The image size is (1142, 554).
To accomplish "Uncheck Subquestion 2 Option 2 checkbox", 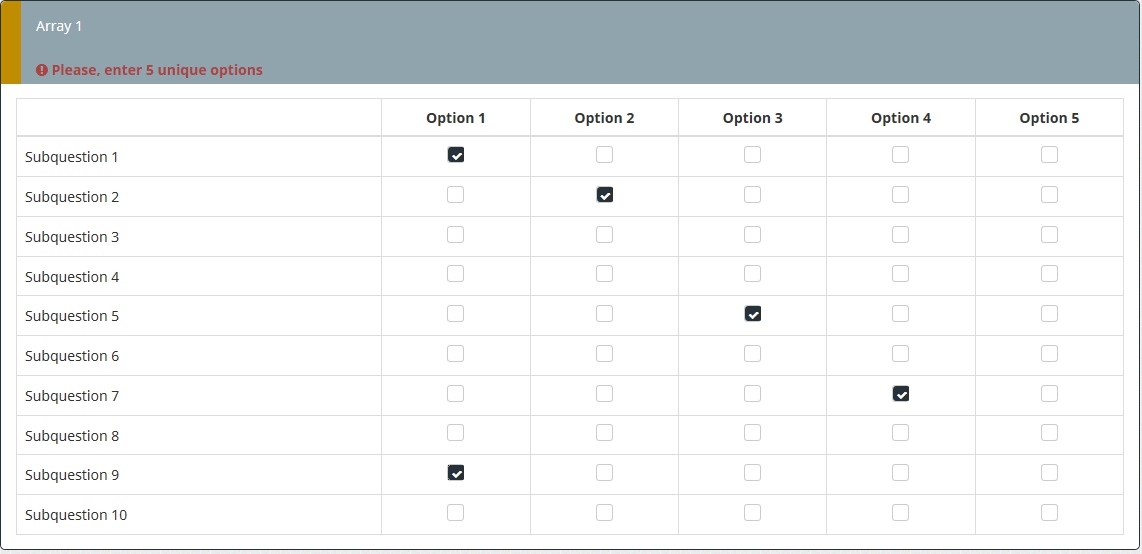I will point(604,195).
